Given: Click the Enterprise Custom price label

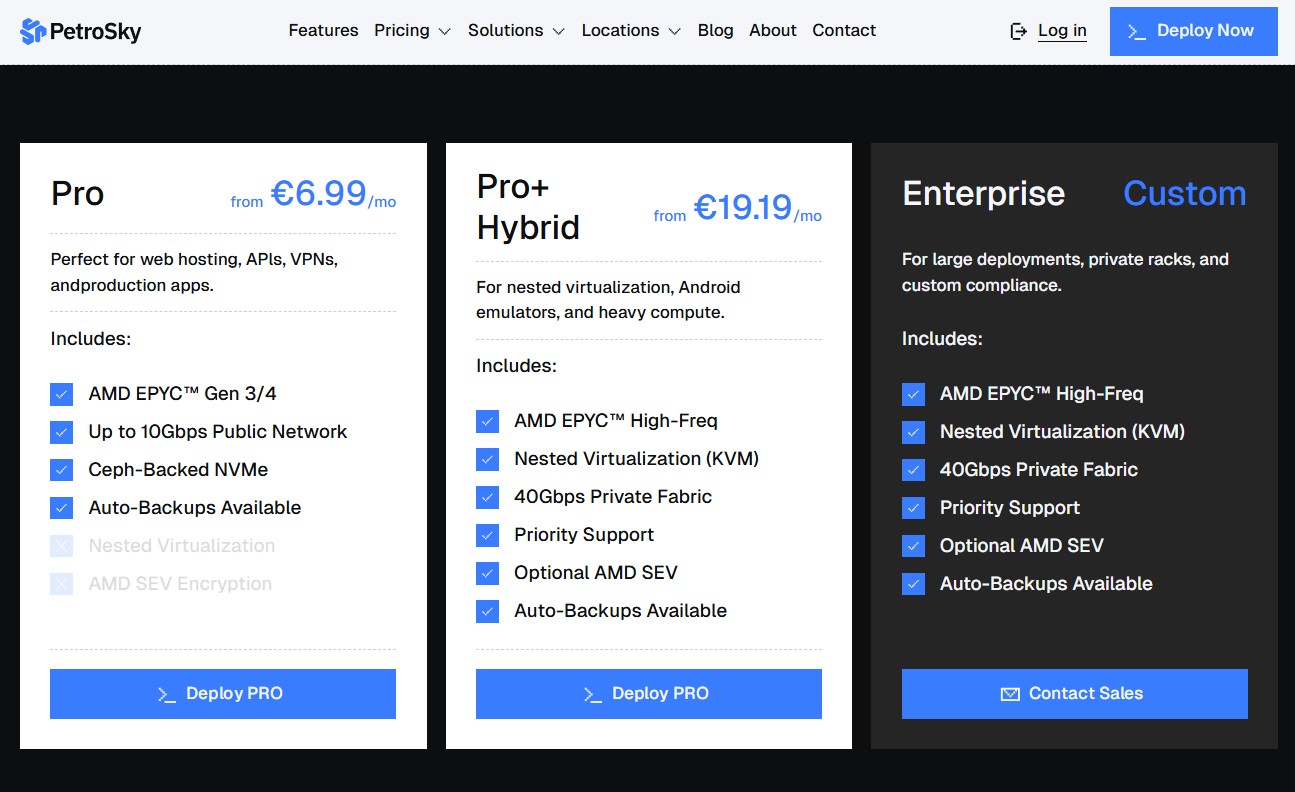Looking at the screenshot, I should click(x=1184, y=193).
